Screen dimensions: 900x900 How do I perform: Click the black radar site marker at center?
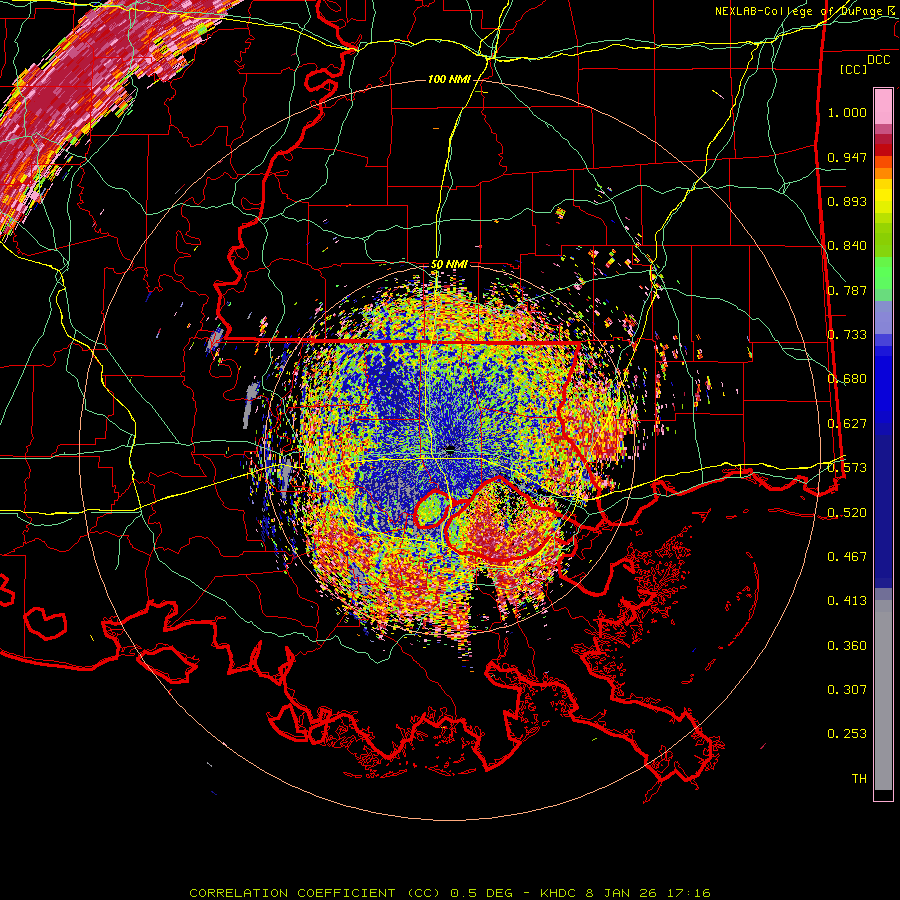pos(451,448)
